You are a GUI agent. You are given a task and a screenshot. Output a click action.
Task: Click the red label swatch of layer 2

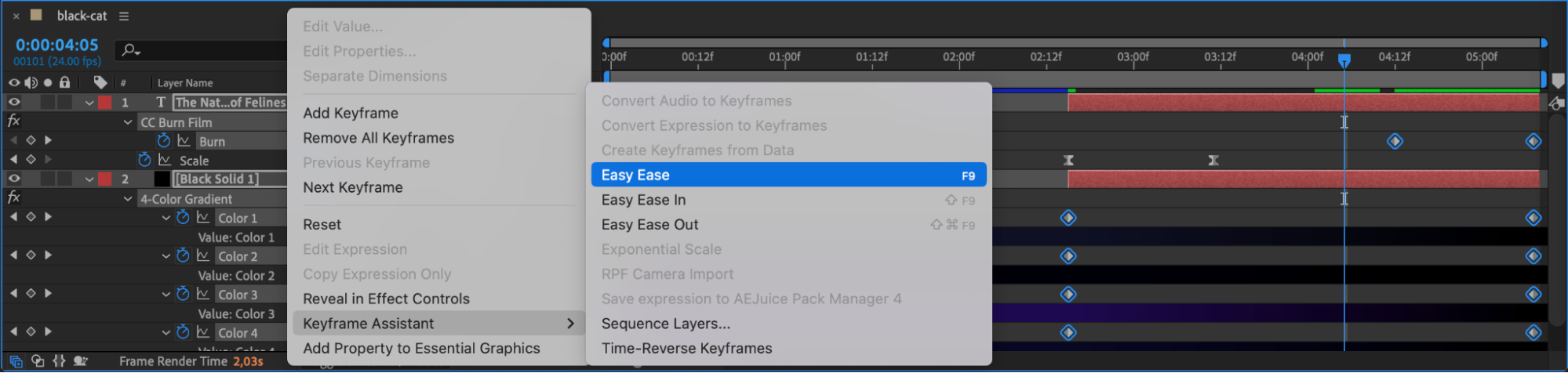pos(105,179)
